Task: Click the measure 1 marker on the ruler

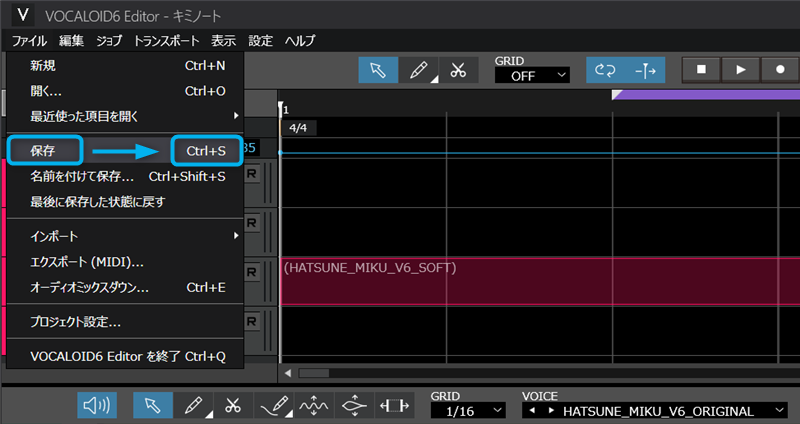Action: (x=286, y=110)
